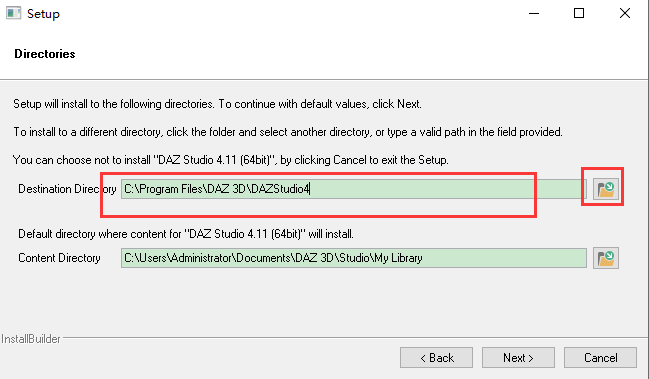Screen dimensions: 649x379
Task: Open folder browser for Content Directory
Action: 606,258
